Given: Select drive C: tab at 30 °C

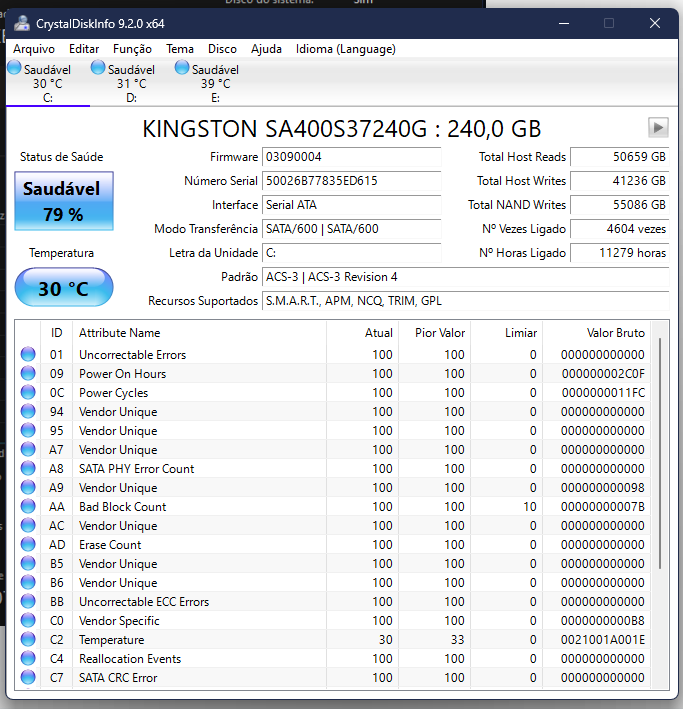Looking at the screenshot, I should click(x=48, y=83).
